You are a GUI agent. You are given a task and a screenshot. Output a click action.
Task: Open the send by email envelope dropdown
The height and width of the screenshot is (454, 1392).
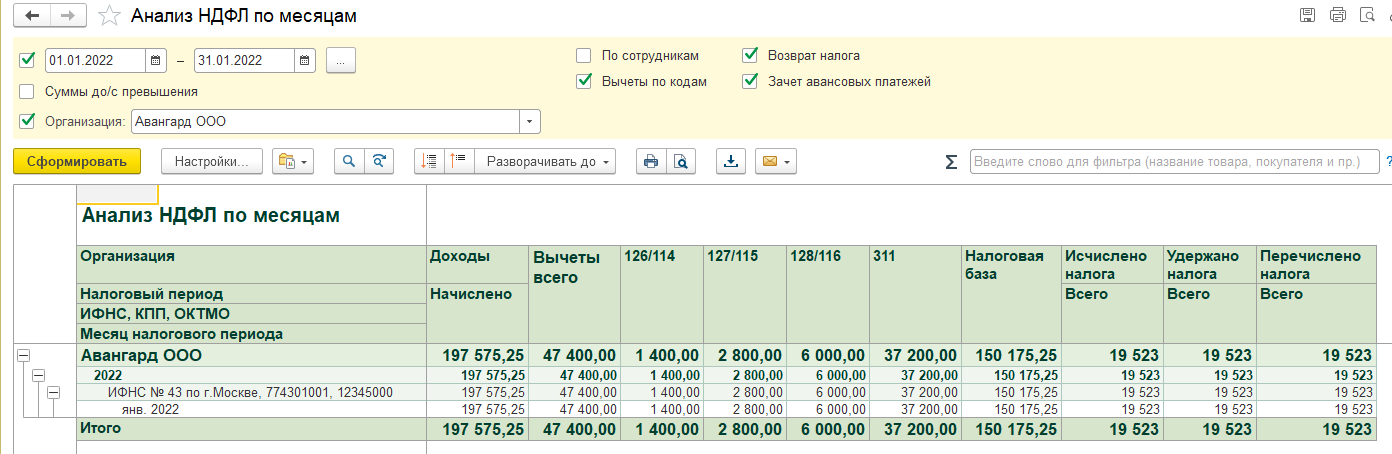(776, 161)
